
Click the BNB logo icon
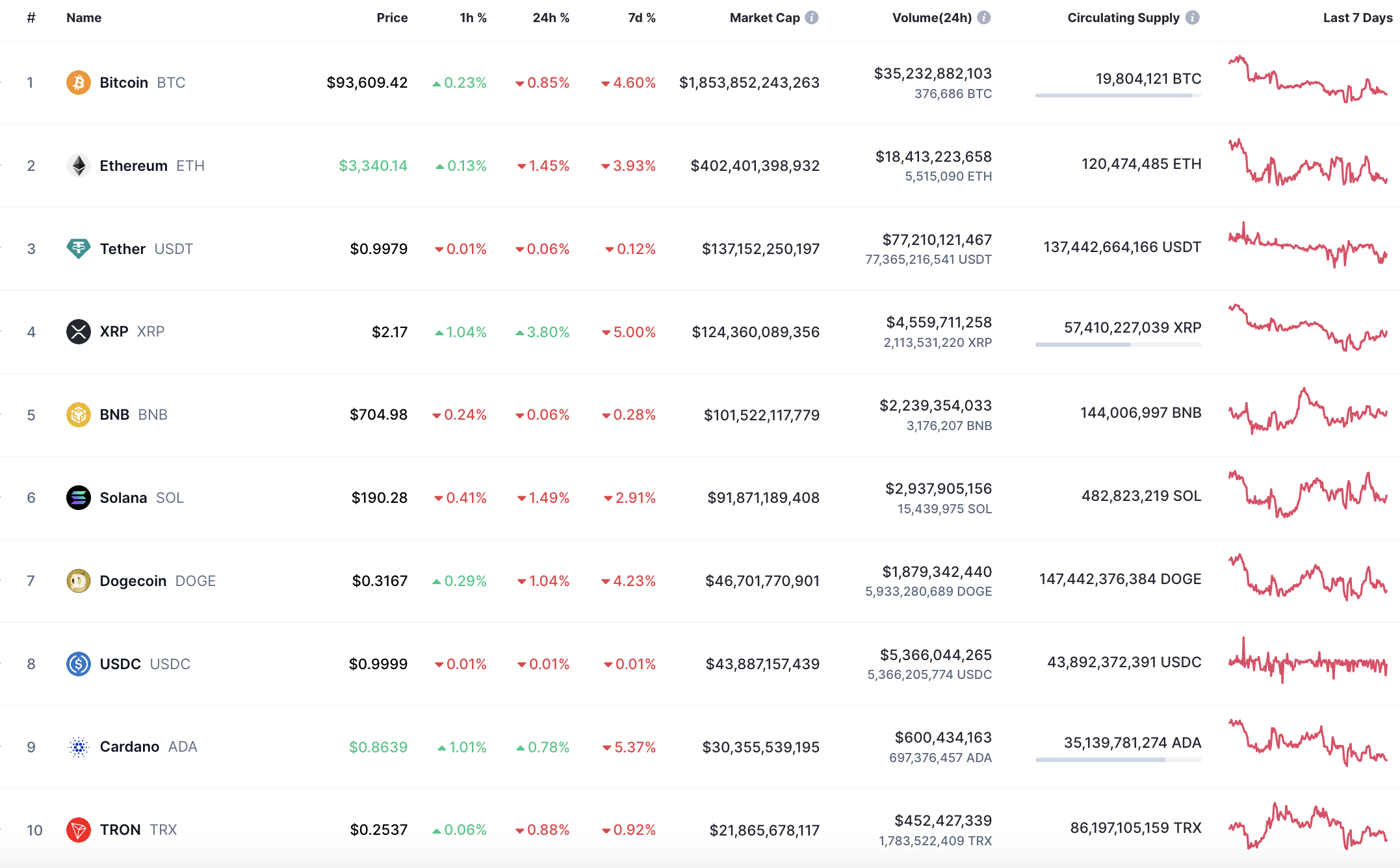coord(78,415)
